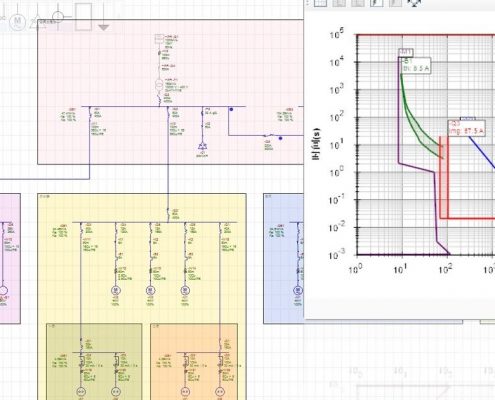
Task: Select the -Q3 Img: 87.5 A curve label
Action: coord(466,128)
